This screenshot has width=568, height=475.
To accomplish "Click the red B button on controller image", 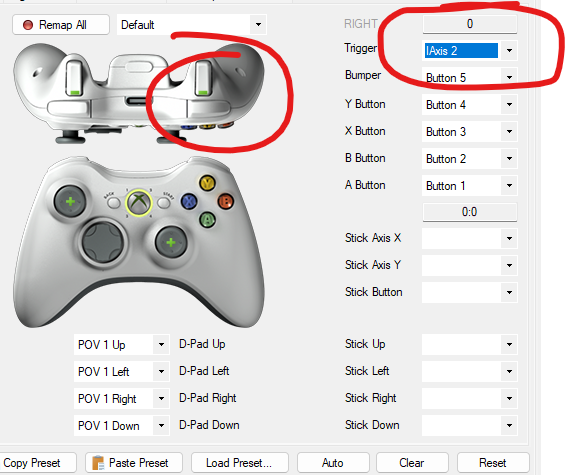I will [x=226, y=201].
